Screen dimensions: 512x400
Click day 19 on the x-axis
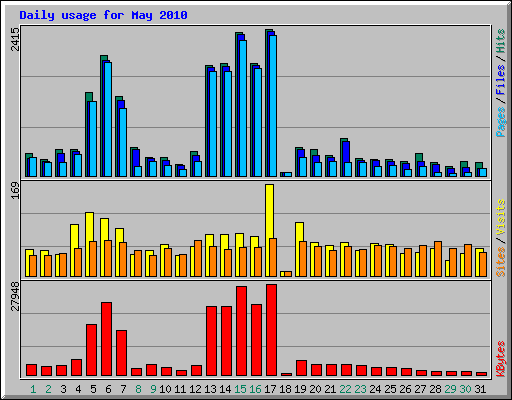pos(300,389)
